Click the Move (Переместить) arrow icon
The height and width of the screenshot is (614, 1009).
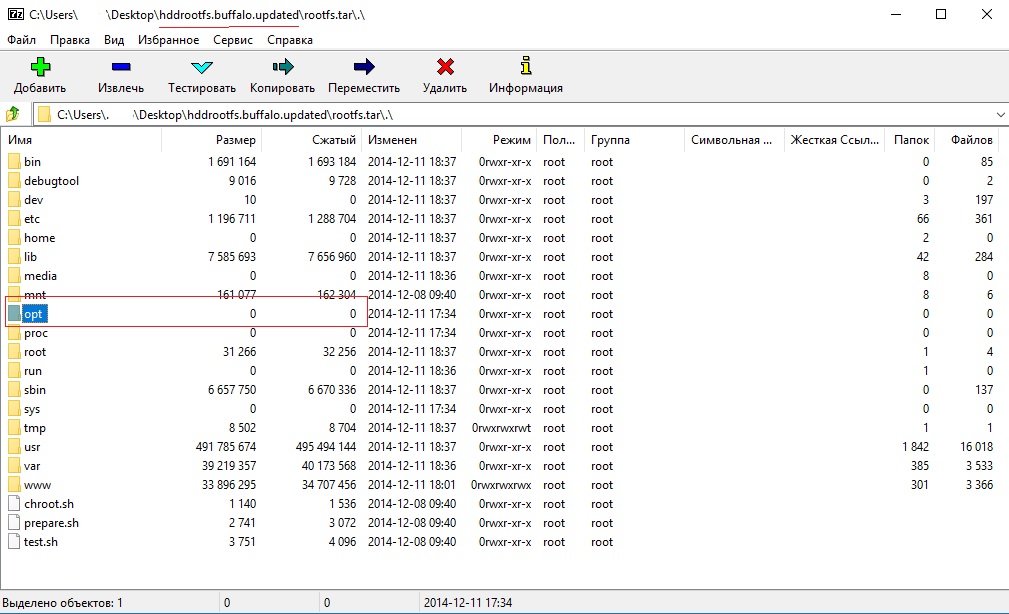(x=364, y=66)
